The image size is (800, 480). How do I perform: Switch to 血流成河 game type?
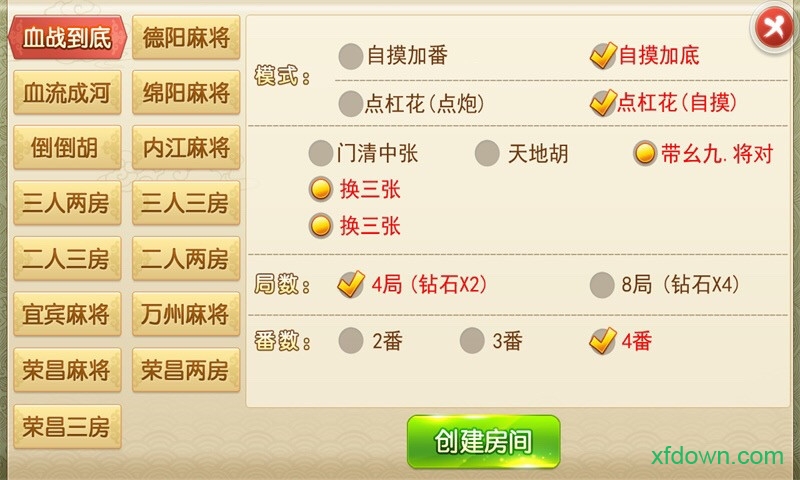click(x=67, y=93)
